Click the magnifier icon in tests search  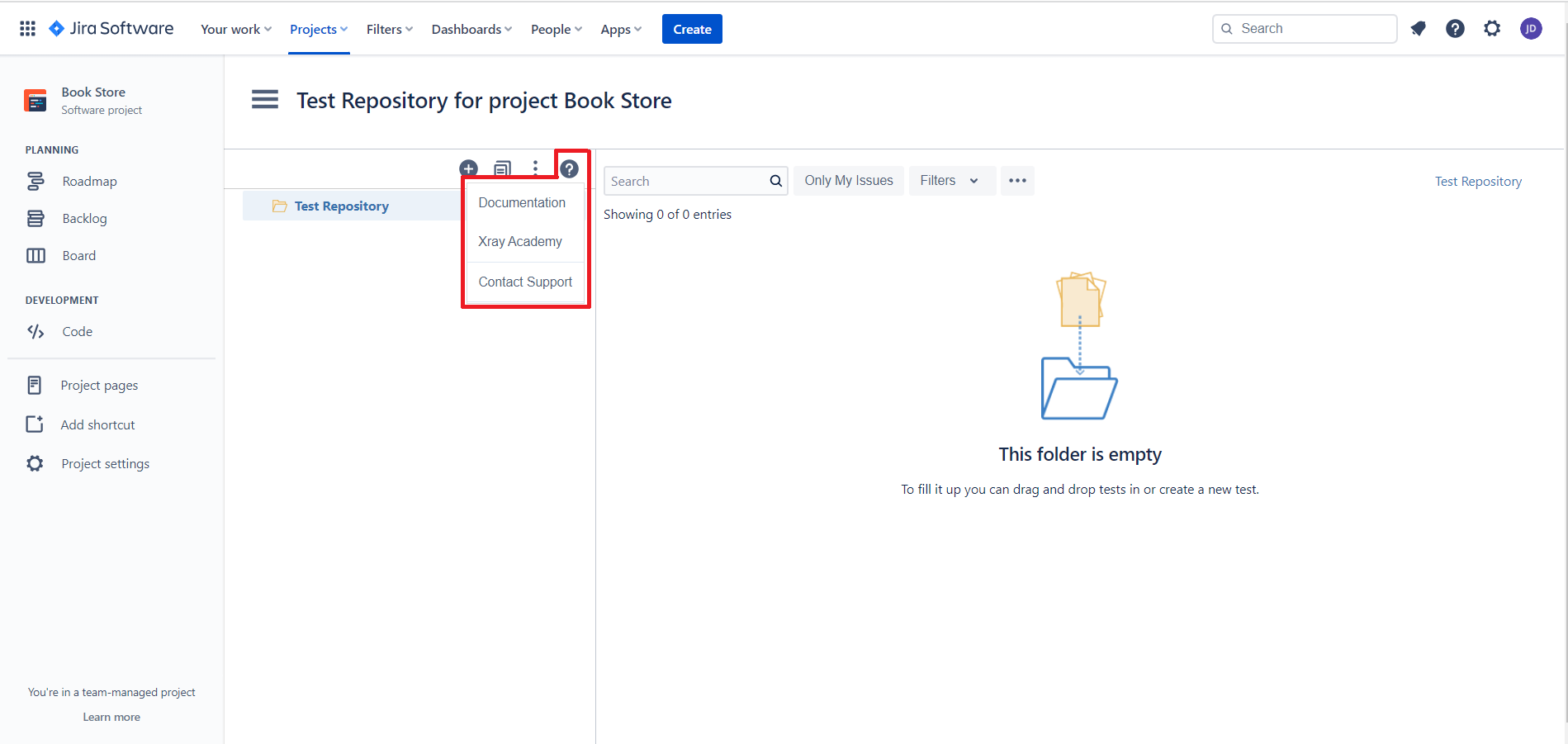(x=775, y=181)
